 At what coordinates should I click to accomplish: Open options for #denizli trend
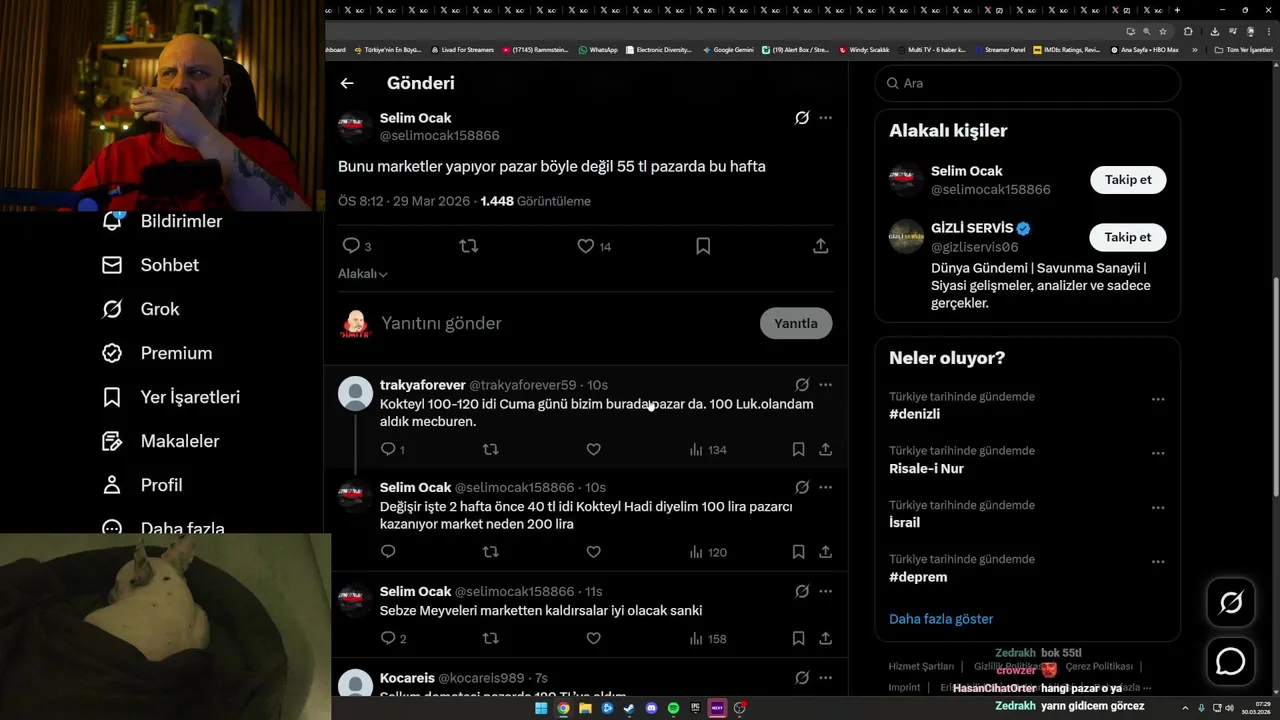coord(1158,399)
